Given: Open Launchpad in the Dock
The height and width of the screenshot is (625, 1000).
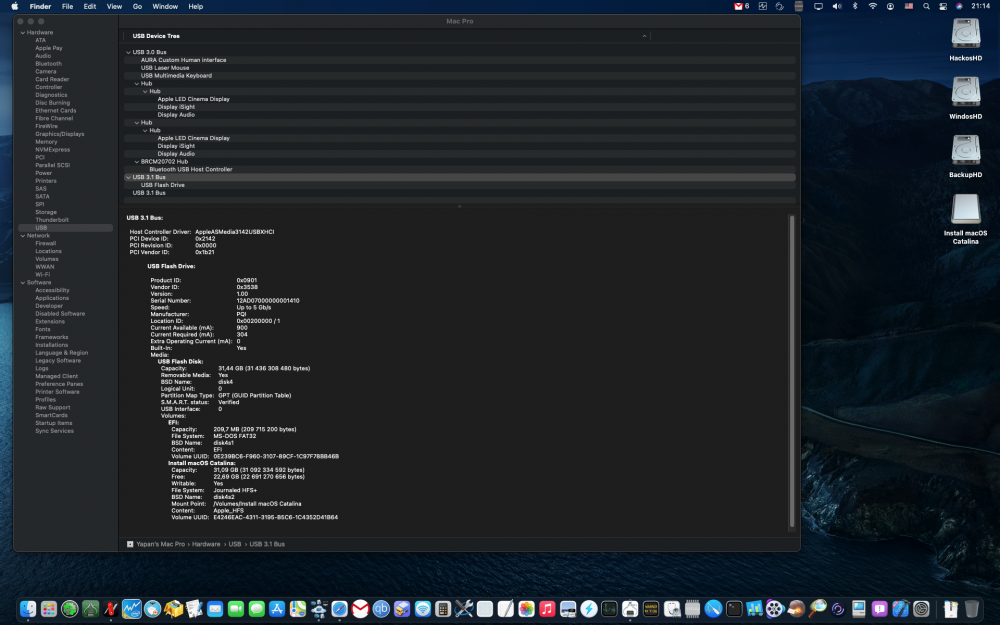Looking at the screenshot, I should click(x=48, y=609).
